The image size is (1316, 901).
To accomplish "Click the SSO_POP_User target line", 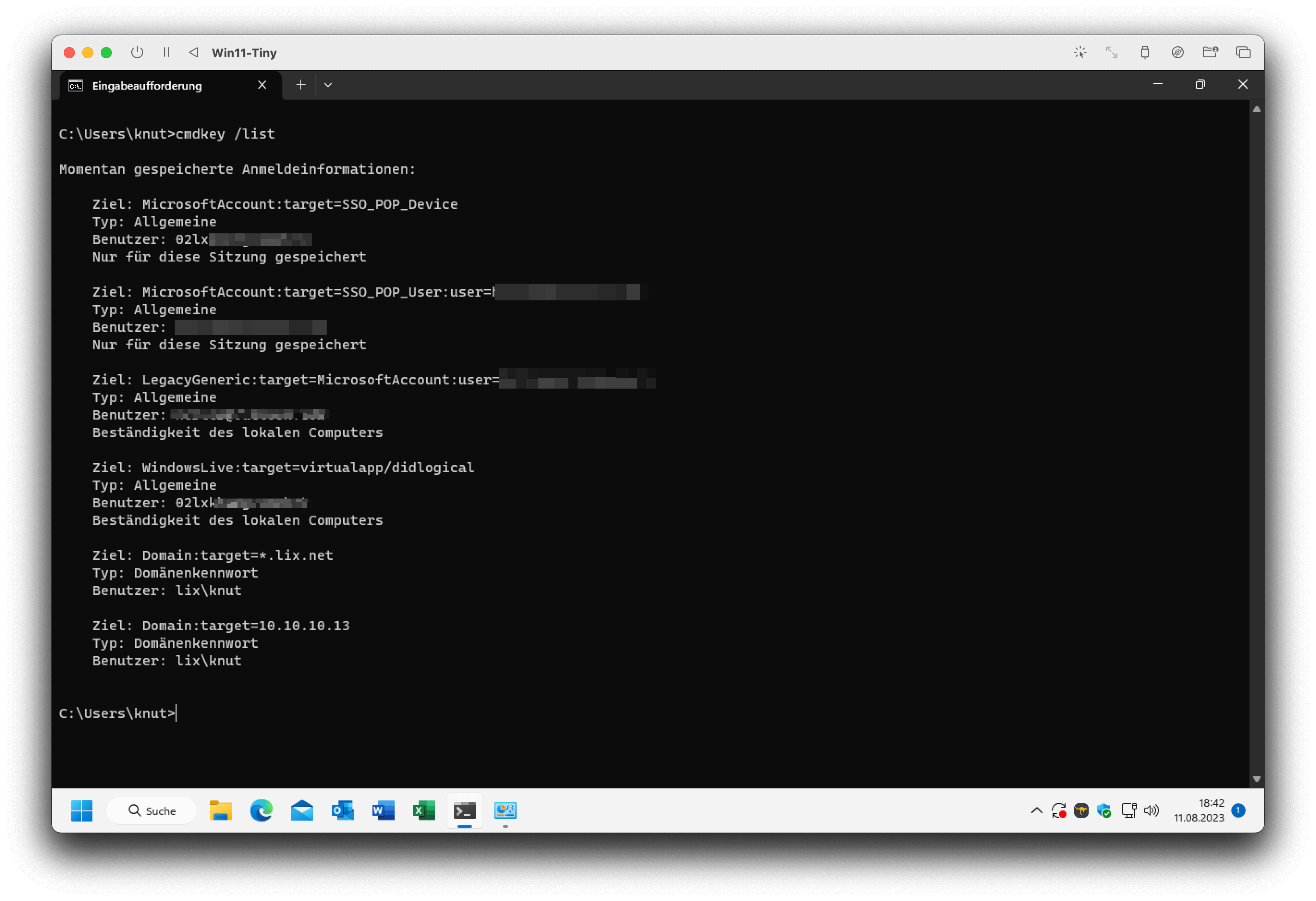I will [x=366, y=292].
